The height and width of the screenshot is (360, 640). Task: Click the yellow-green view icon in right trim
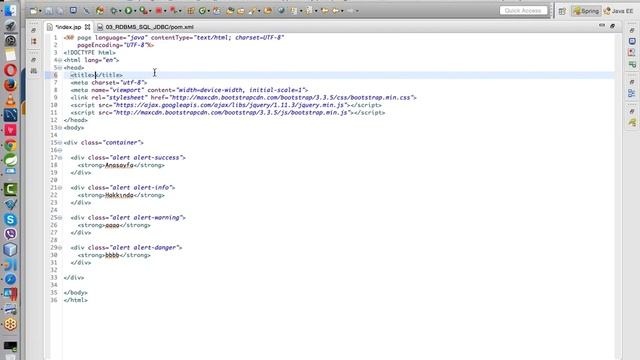click(x=632, y=122)
